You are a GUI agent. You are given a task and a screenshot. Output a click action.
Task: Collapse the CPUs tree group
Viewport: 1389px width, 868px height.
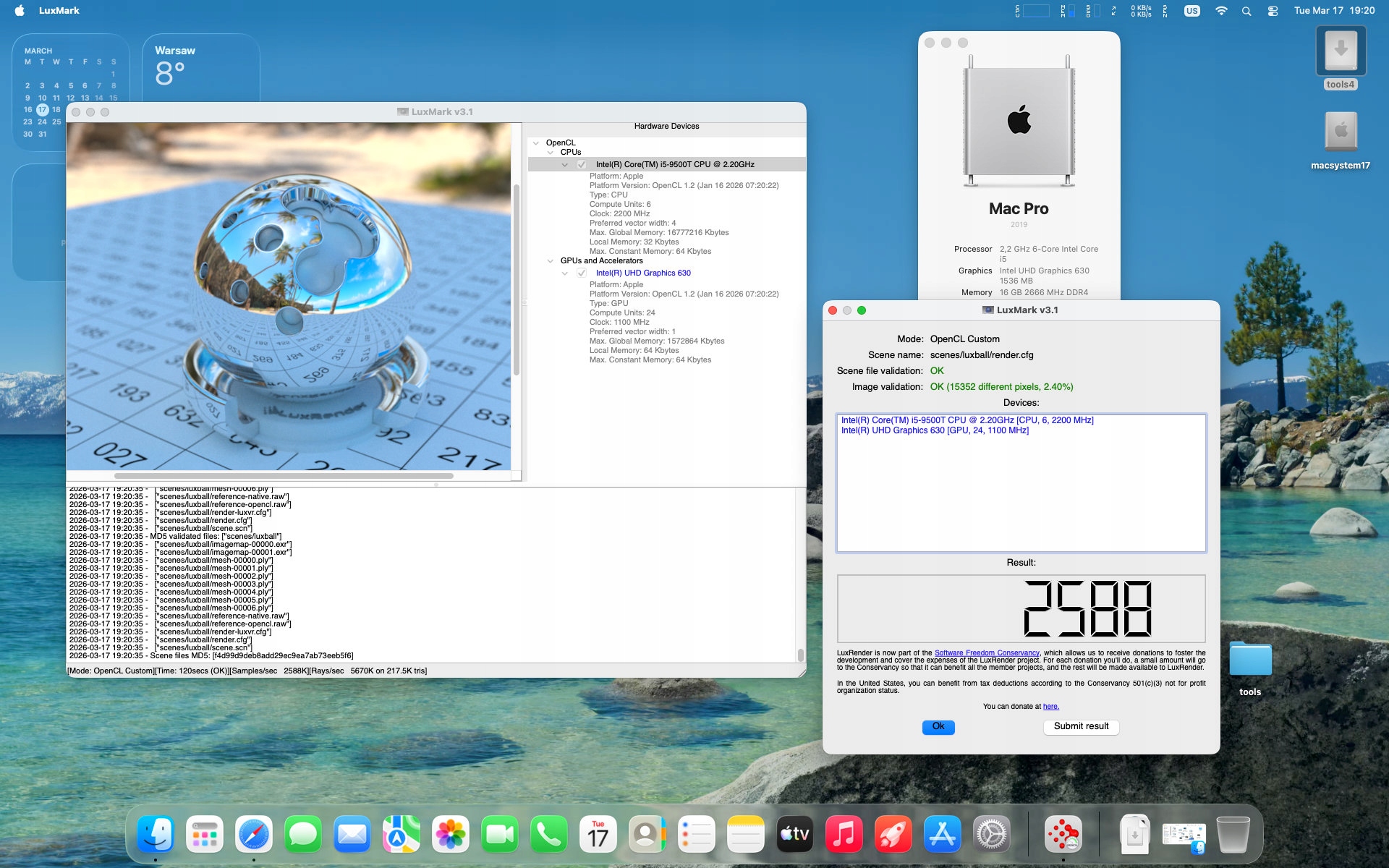click(551, 153)
